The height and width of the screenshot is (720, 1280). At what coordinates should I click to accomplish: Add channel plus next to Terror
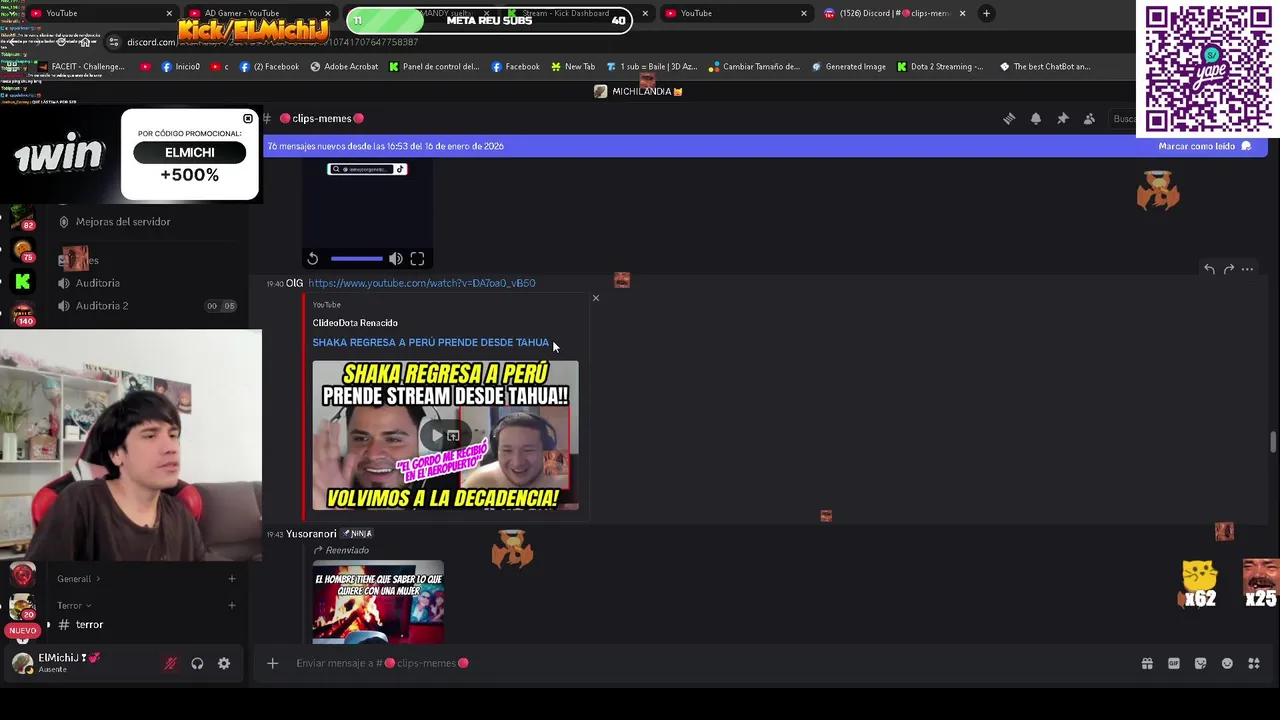pyautogui.click(x=231, y=605)
